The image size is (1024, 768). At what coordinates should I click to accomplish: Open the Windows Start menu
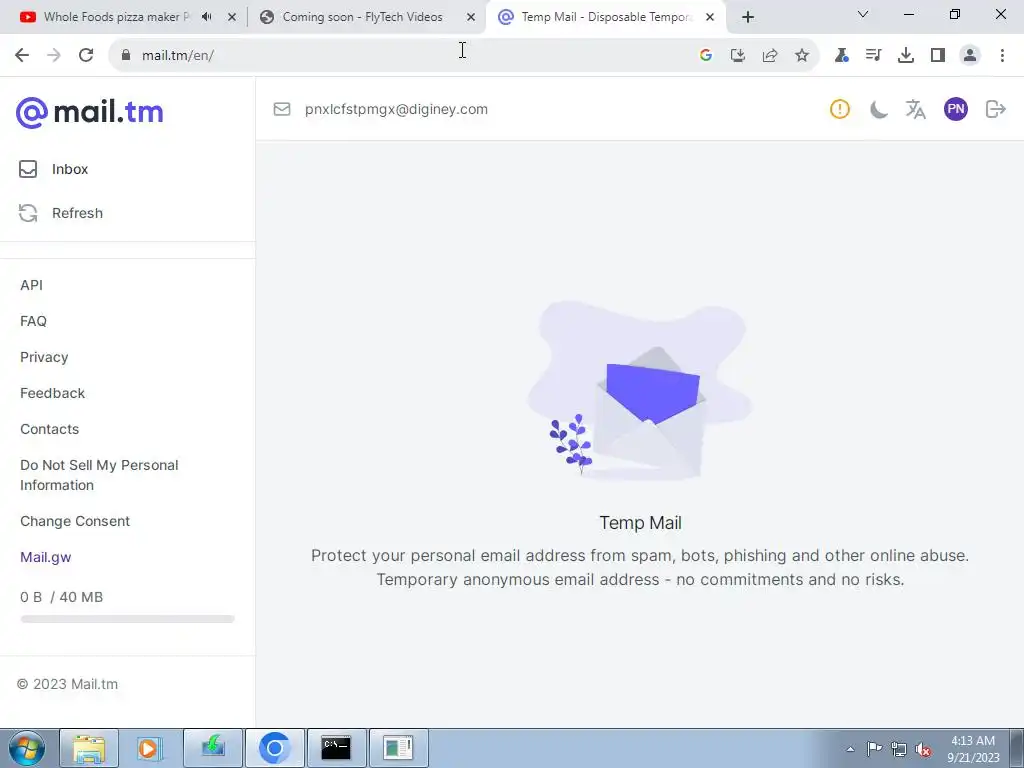[27, 748]
